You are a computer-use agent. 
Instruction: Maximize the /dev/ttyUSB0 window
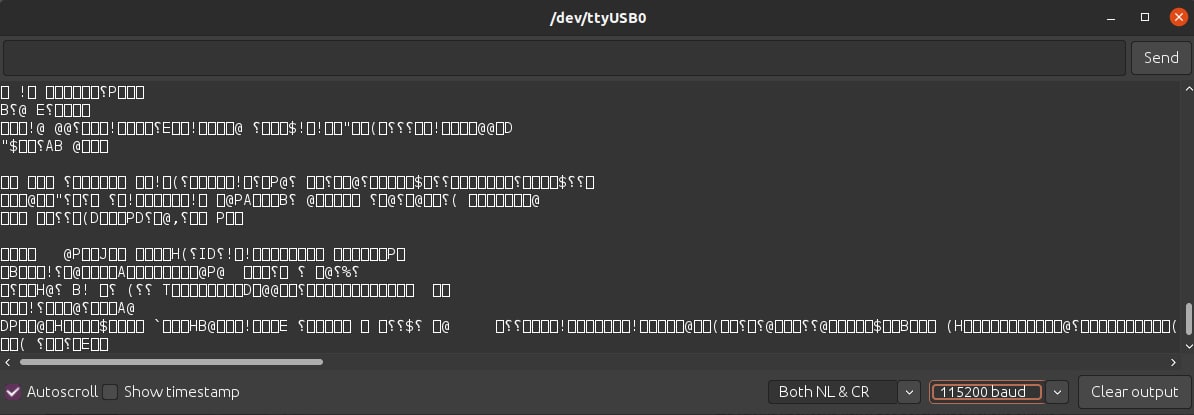tap(1146, 18)
